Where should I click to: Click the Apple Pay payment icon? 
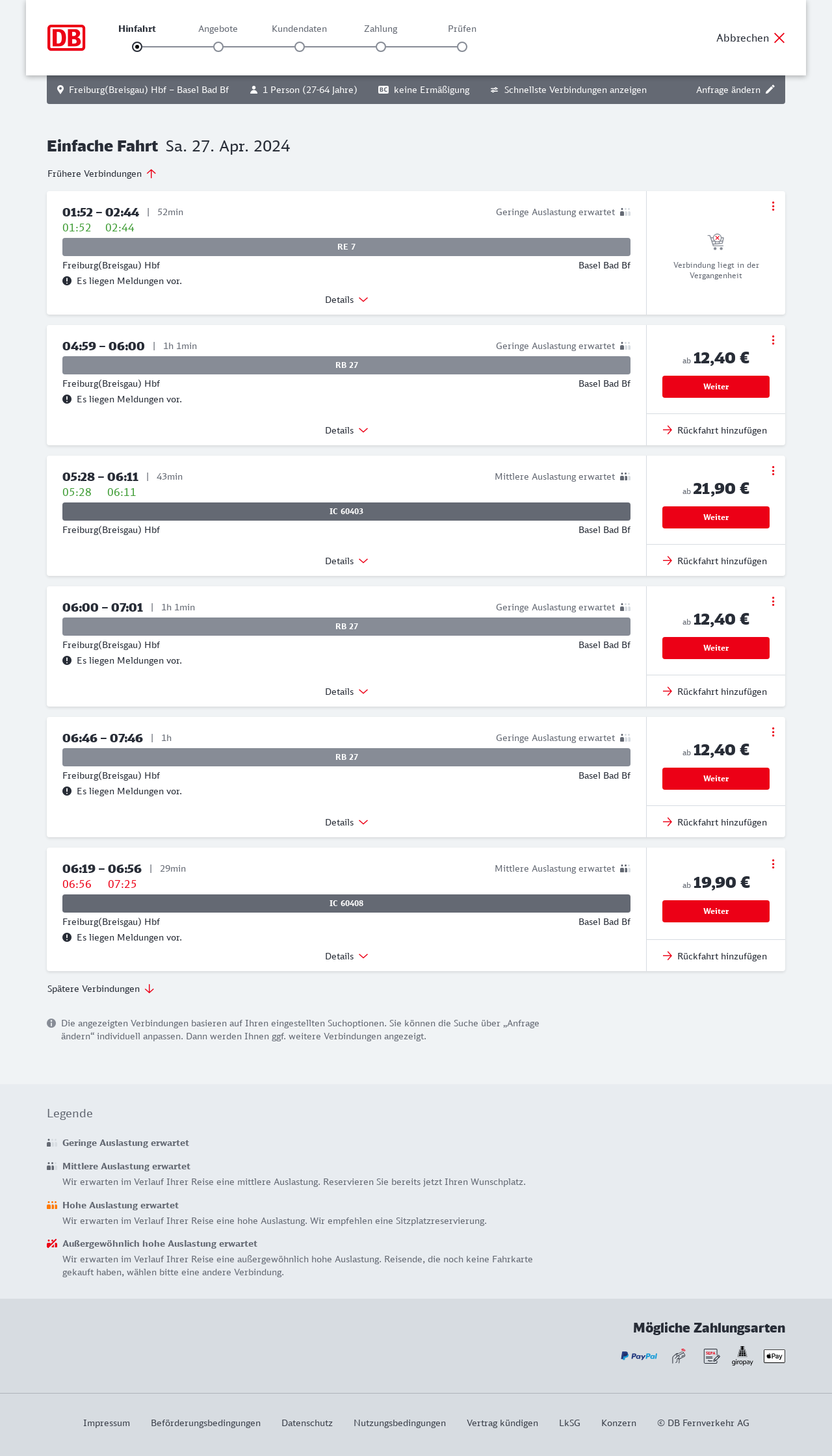click(774, 1356)
